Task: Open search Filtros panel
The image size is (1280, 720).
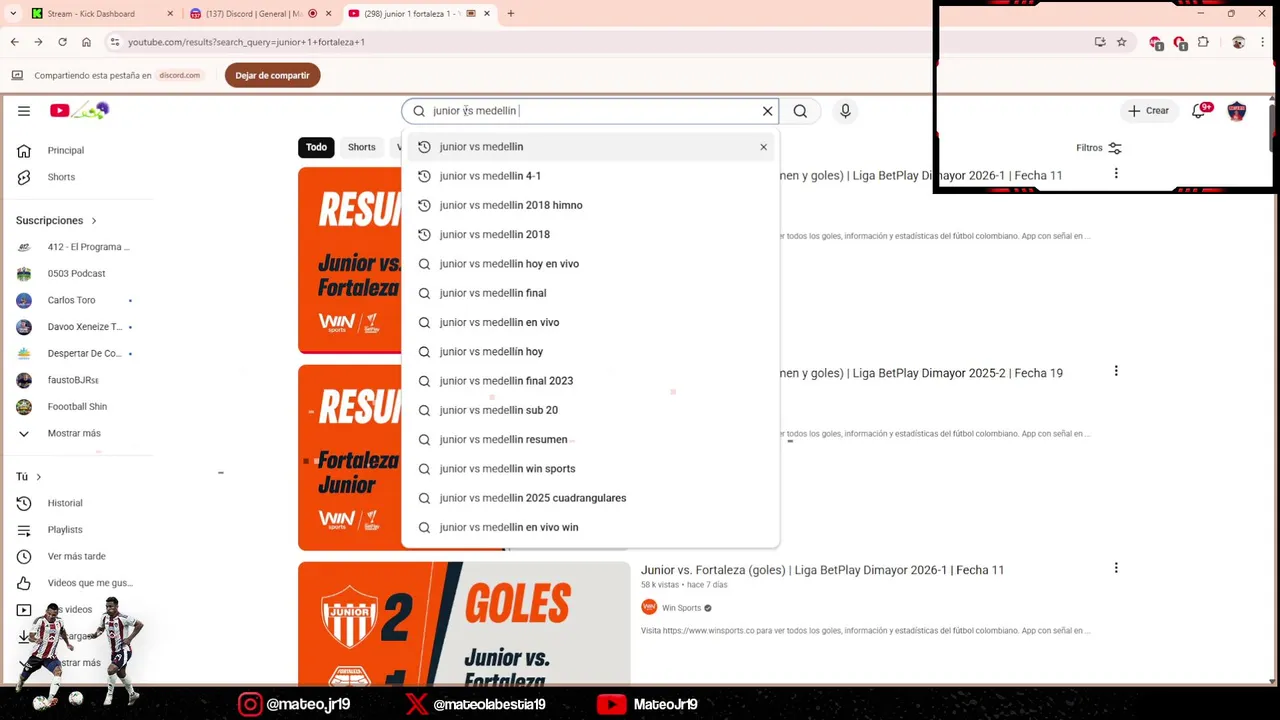Action: click(1098, 148)
